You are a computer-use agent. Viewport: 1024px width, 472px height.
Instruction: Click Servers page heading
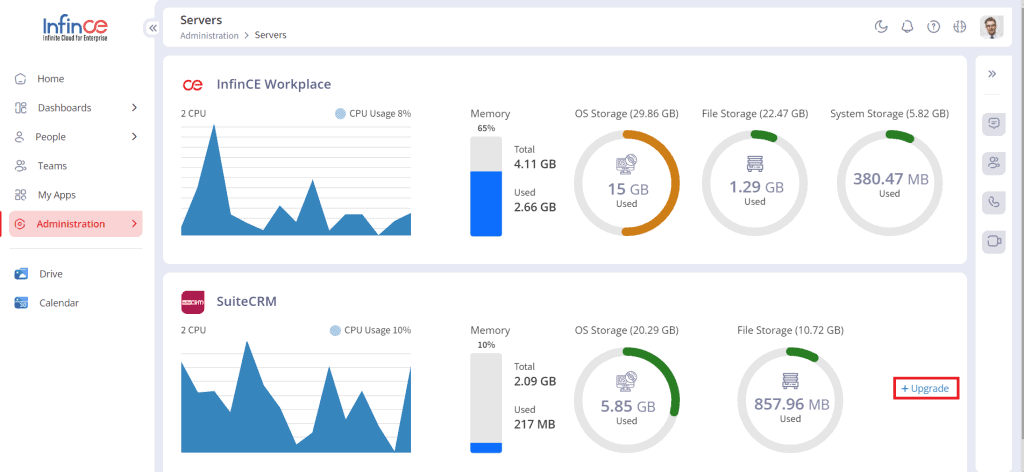(x=201, y=20)
